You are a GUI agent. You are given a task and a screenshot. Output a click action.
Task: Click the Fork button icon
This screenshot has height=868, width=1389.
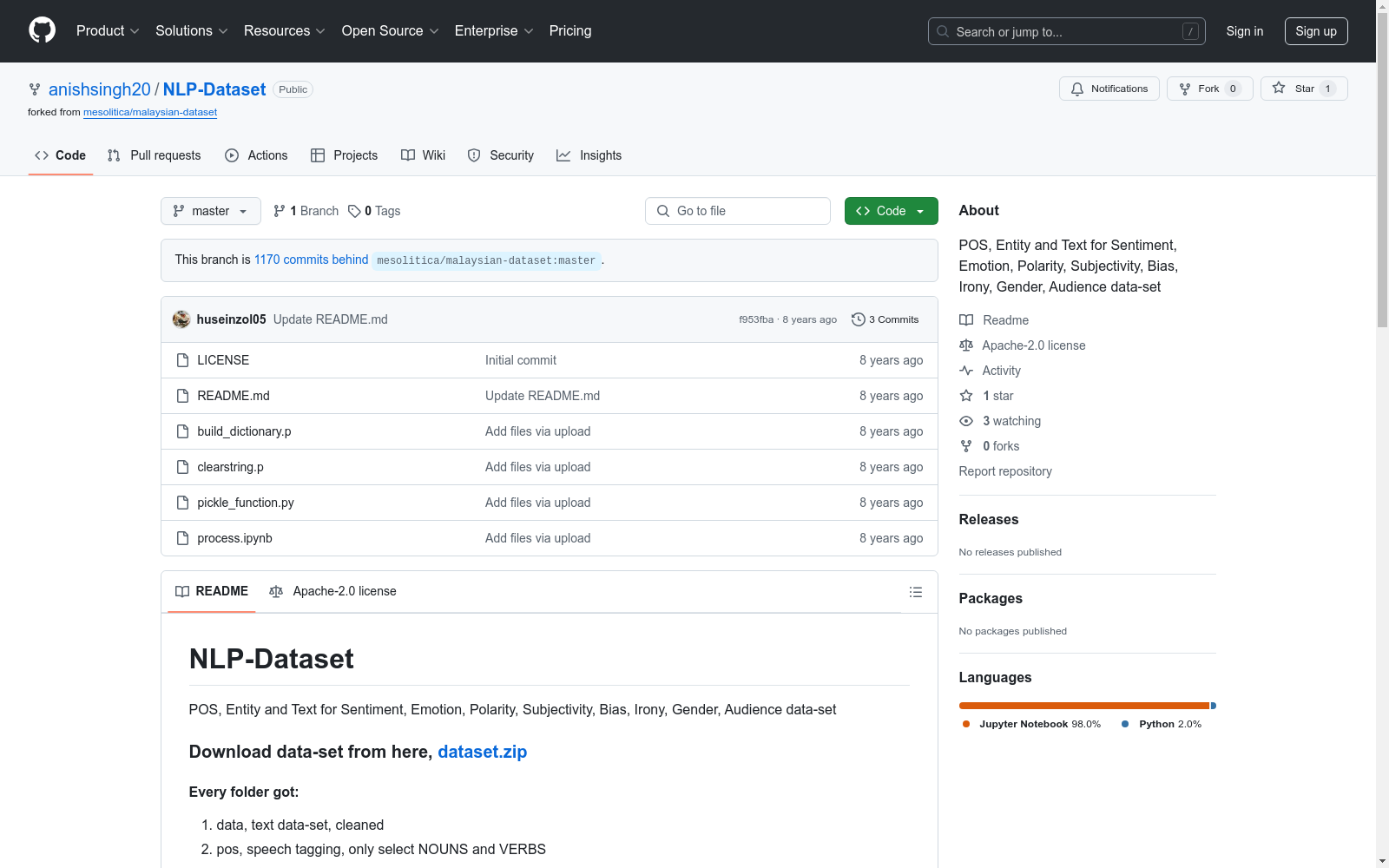tap(1185, 89)
